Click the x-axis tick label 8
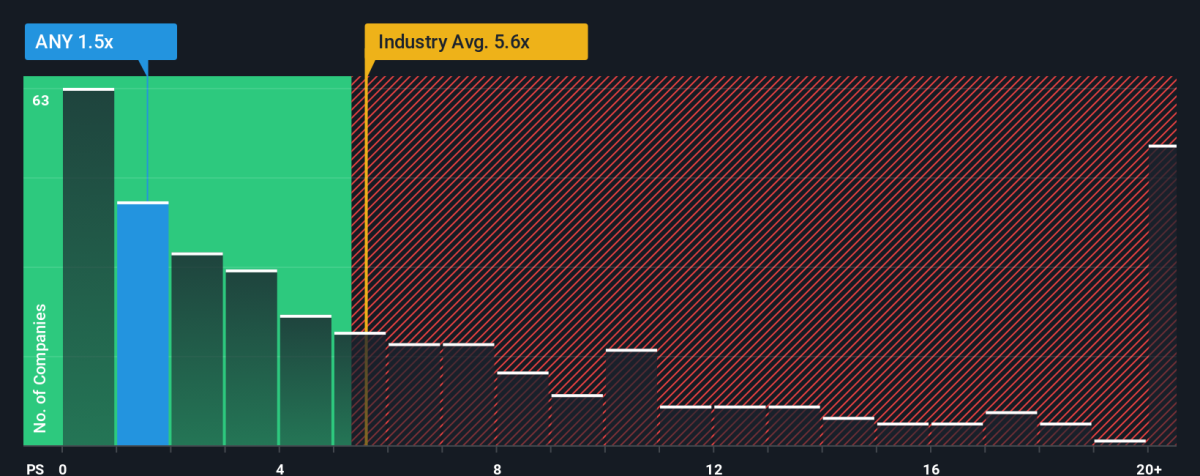Viewport: 1200px width, 476px height. pyautogui.click(x=497, y=468)
